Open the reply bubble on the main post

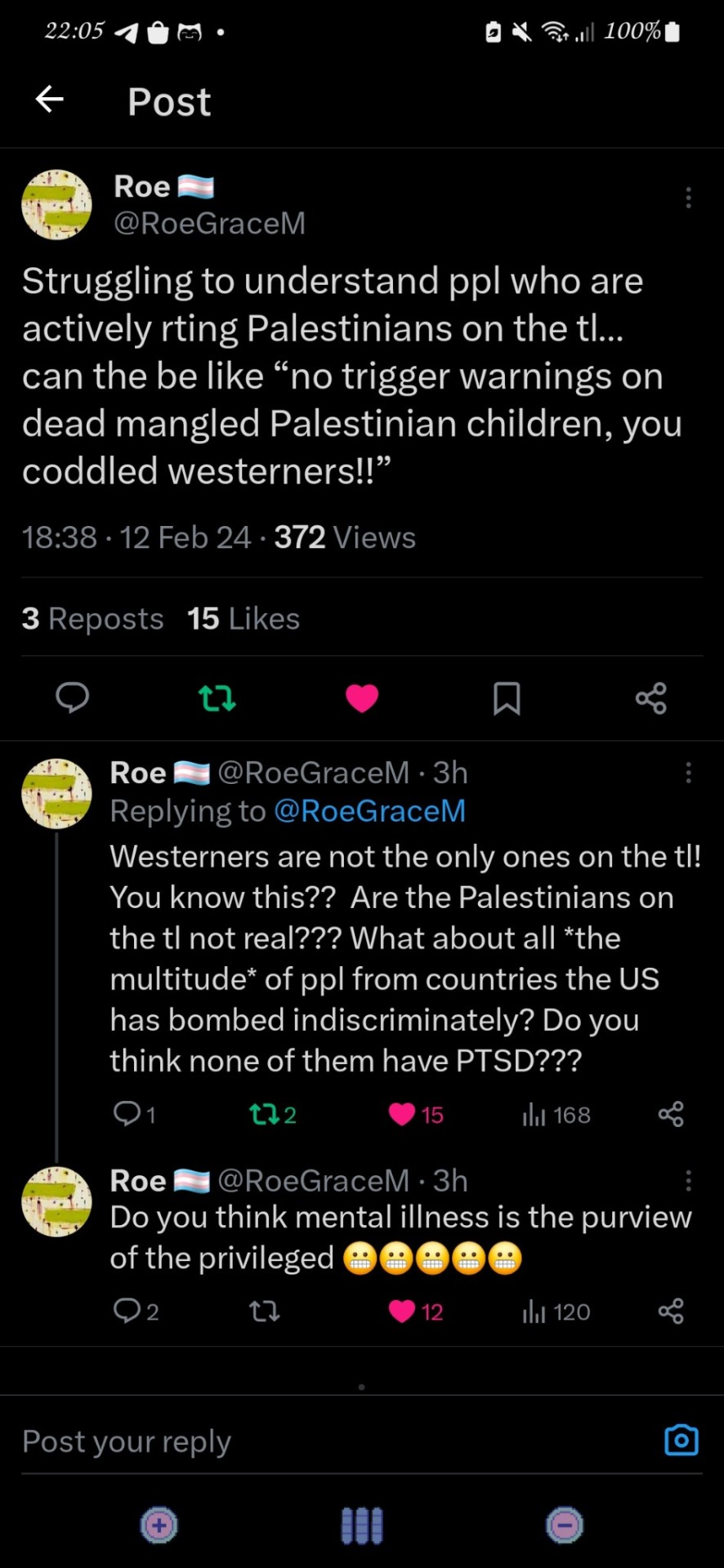(x=72, y=698)
